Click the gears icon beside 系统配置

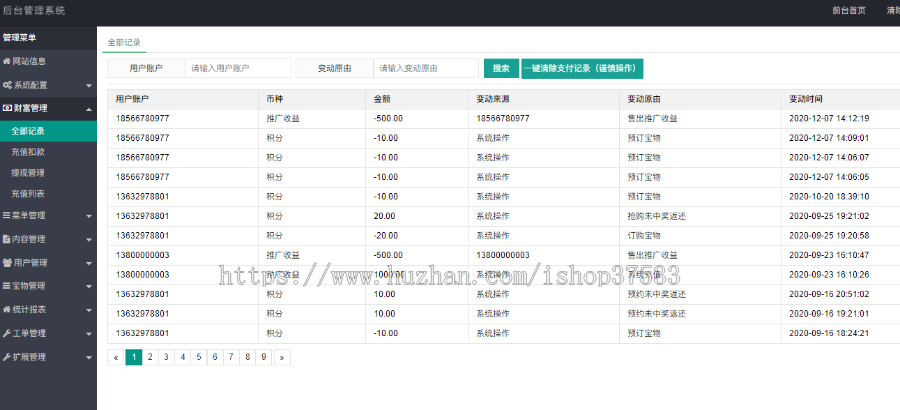(7, 85)
